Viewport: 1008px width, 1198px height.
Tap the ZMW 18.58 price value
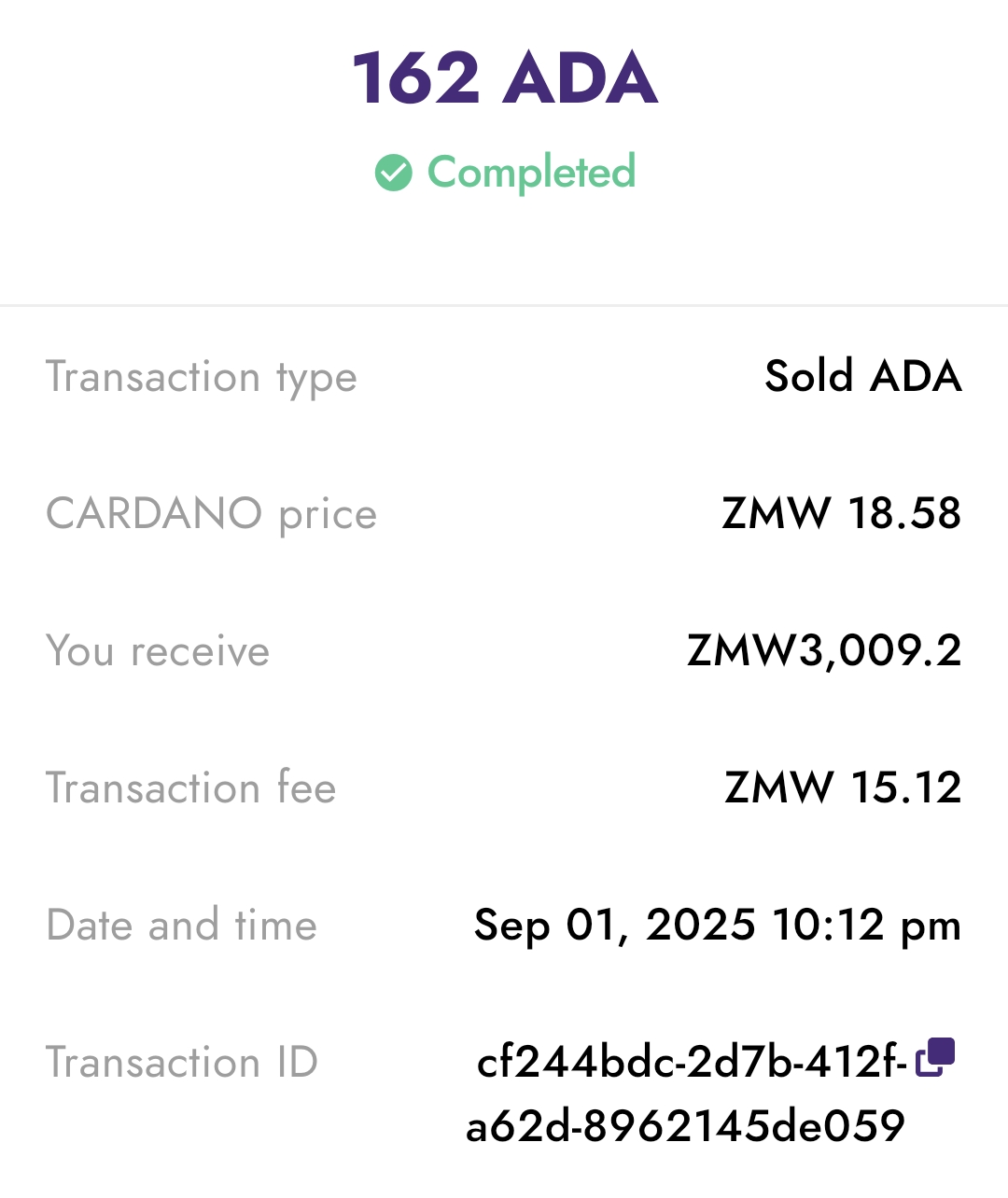[x=841, y=513]
